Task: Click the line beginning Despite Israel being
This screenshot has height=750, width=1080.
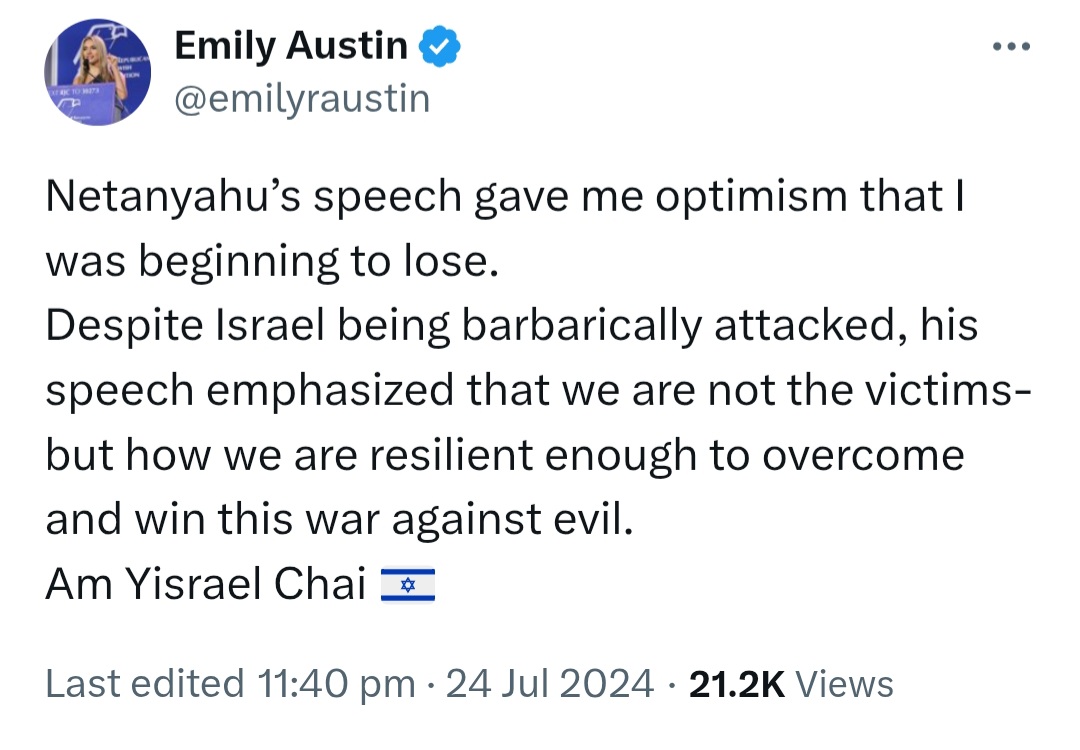Action: [512, 326]
